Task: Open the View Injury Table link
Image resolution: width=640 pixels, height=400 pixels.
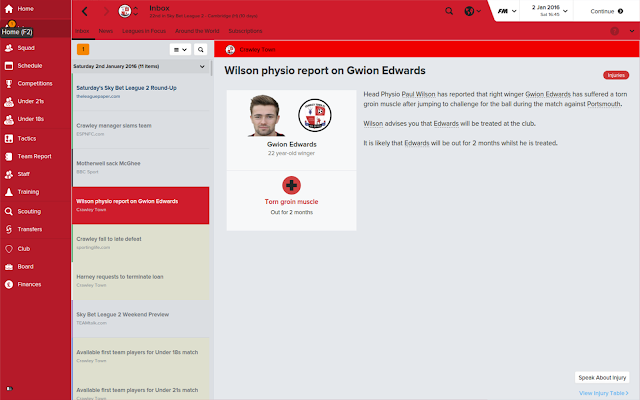Action: click(604, 393)
